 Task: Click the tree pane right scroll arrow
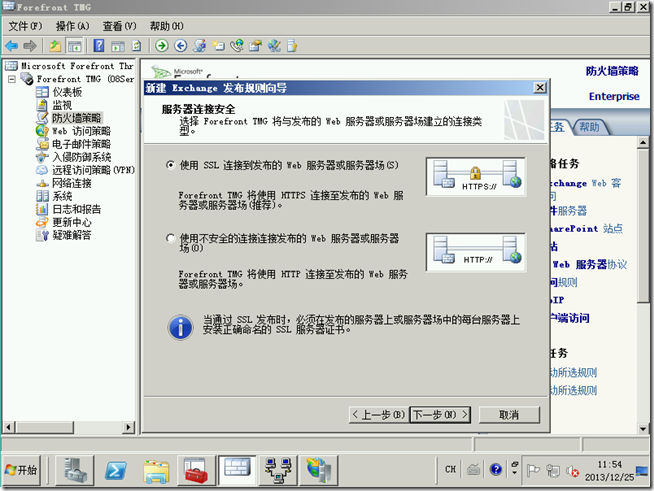click(x=128, y=427)
